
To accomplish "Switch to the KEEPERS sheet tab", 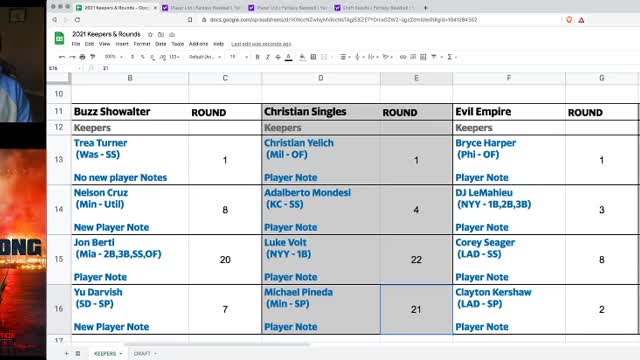I will coord(108,353).
